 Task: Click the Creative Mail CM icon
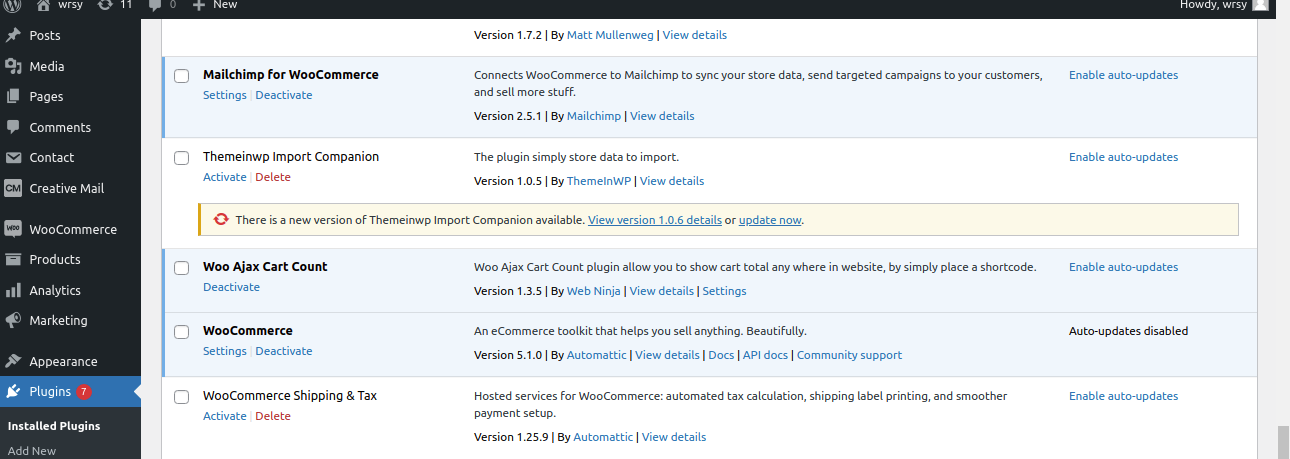[x=13, y=188]
